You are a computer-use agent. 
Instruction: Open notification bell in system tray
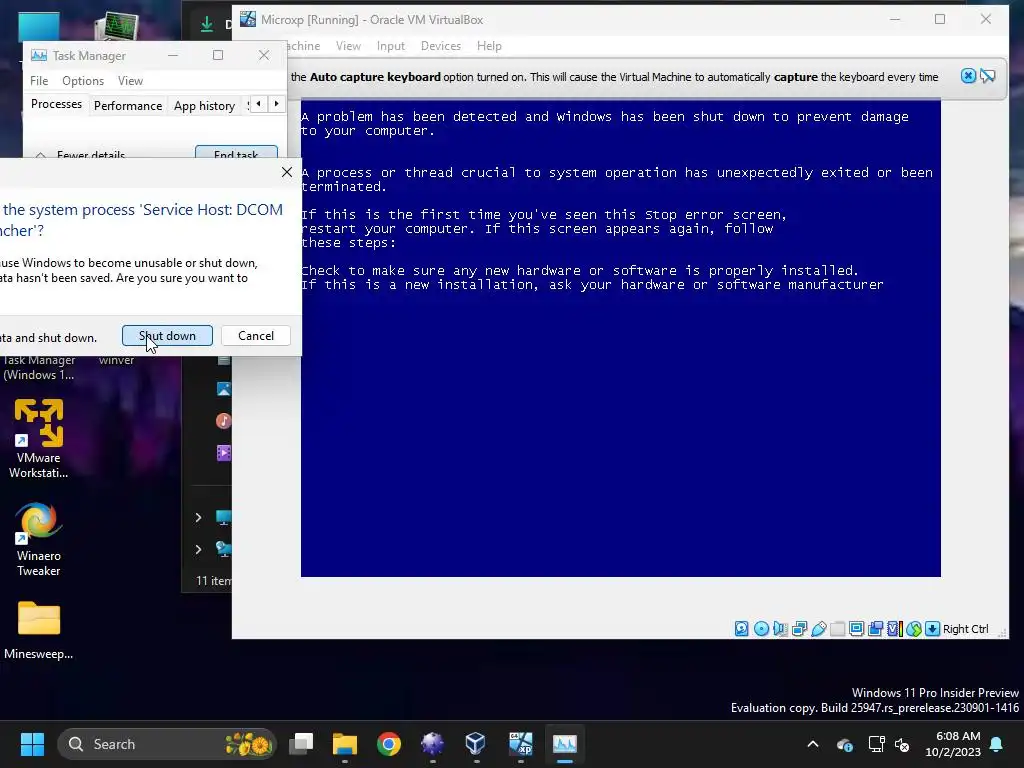[997, 744]
